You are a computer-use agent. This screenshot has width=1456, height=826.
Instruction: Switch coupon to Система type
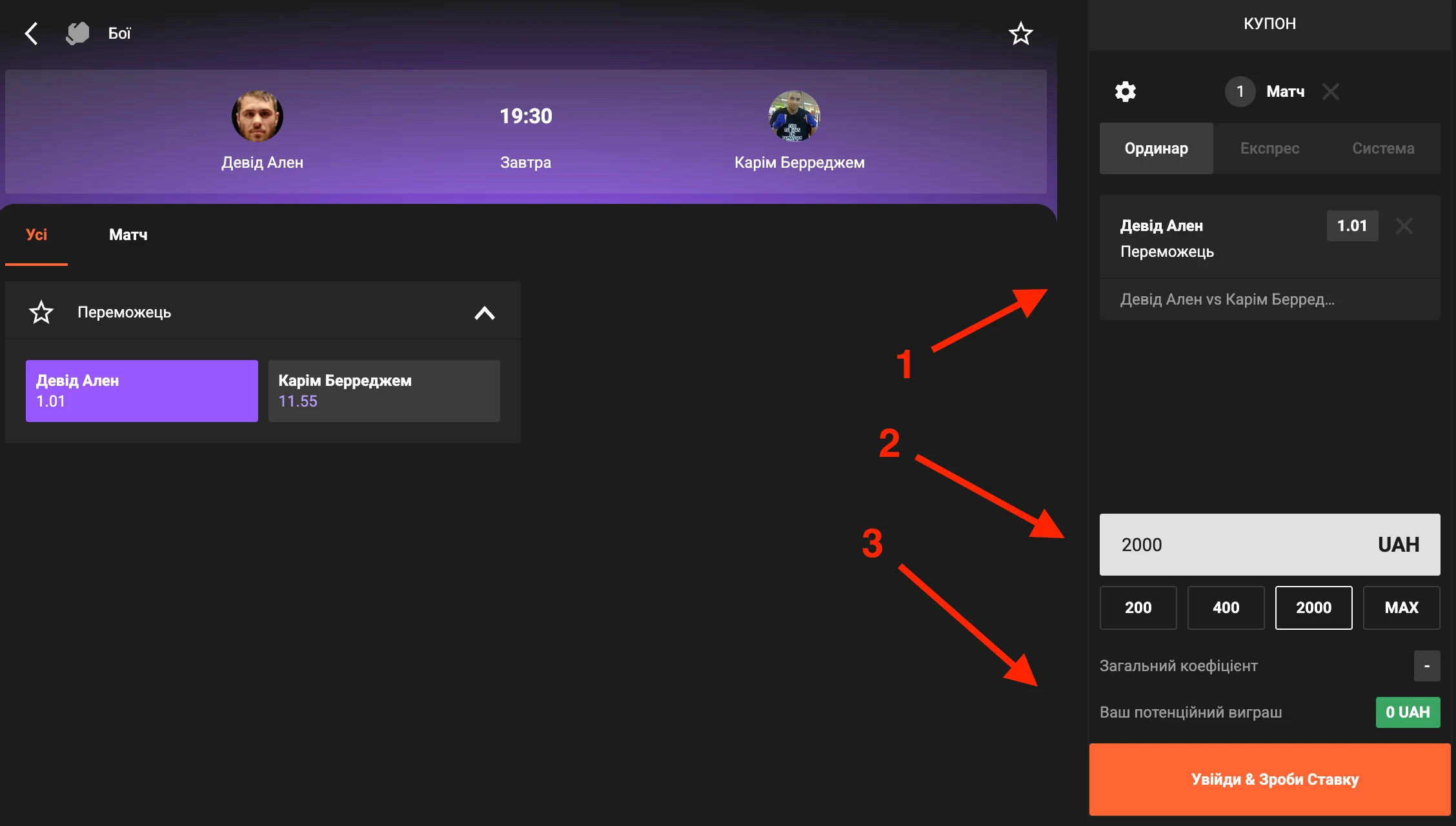click(x=1383, y=148)
